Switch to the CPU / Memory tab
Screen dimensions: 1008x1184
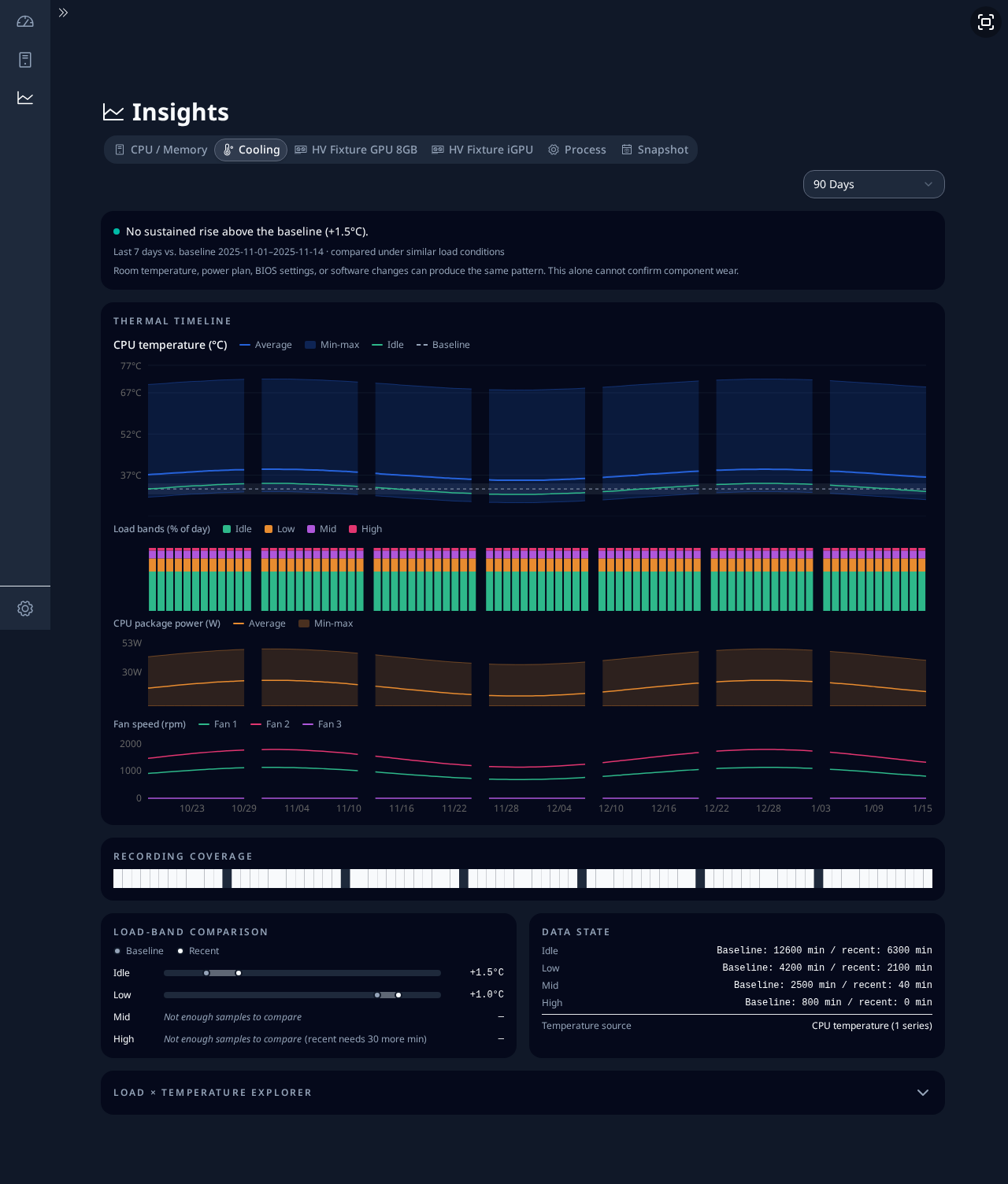[161, 150]
